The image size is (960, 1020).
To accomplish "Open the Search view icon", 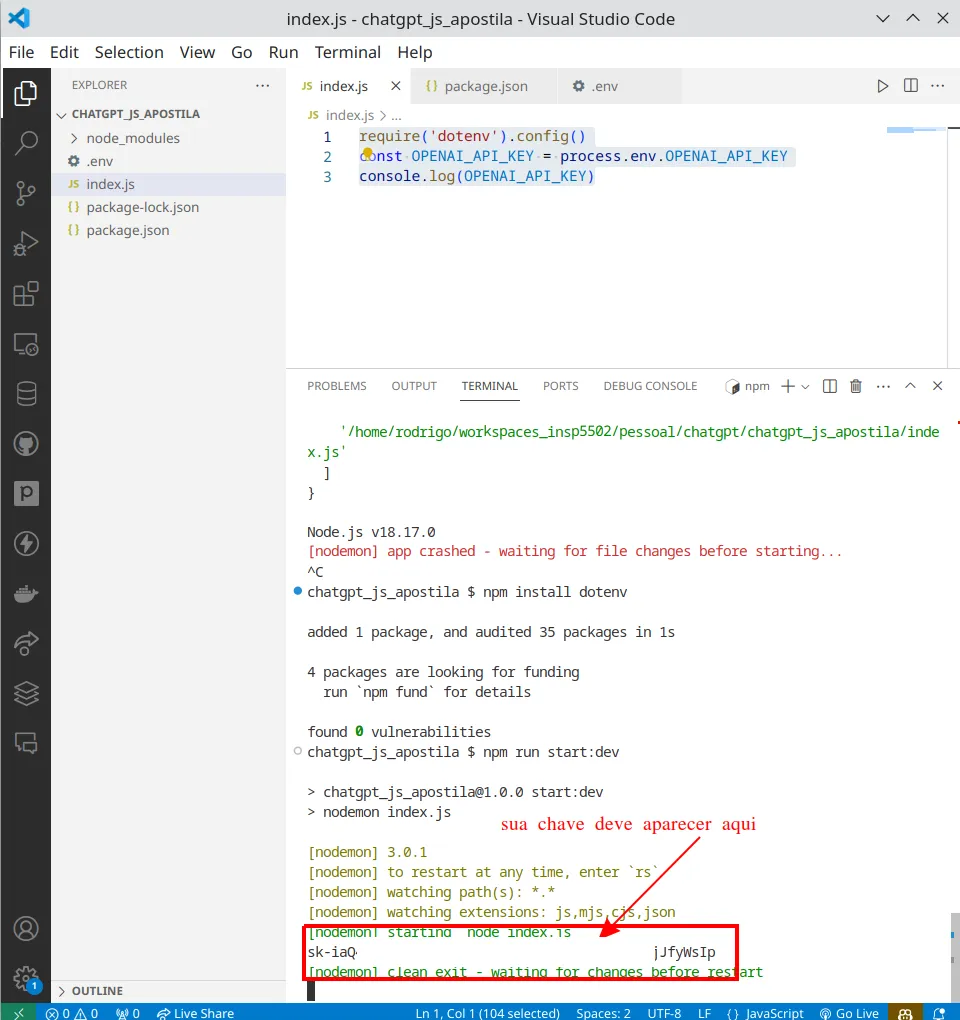I will coord(25,142).
